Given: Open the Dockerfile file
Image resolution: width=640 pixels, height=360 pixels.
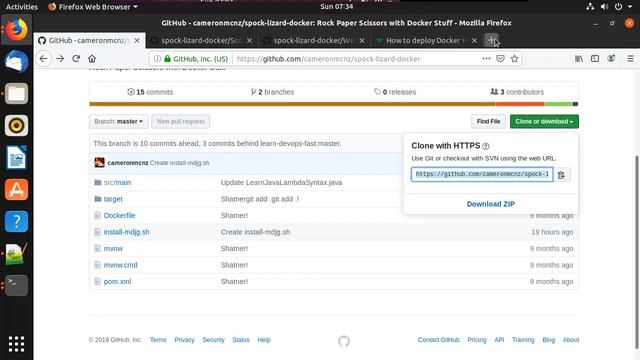Looking at the screenshot, I should [119, 216].
